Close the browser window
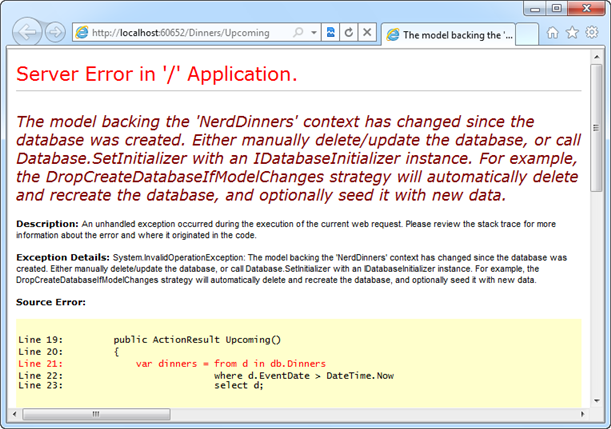This screenshot has height=429, width=611. coord(586,9)
